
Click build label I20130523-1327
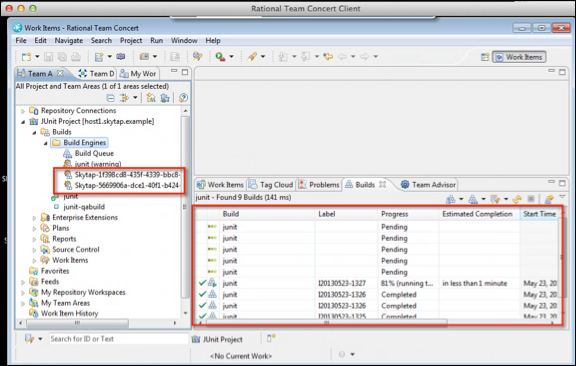pos(342,283)
